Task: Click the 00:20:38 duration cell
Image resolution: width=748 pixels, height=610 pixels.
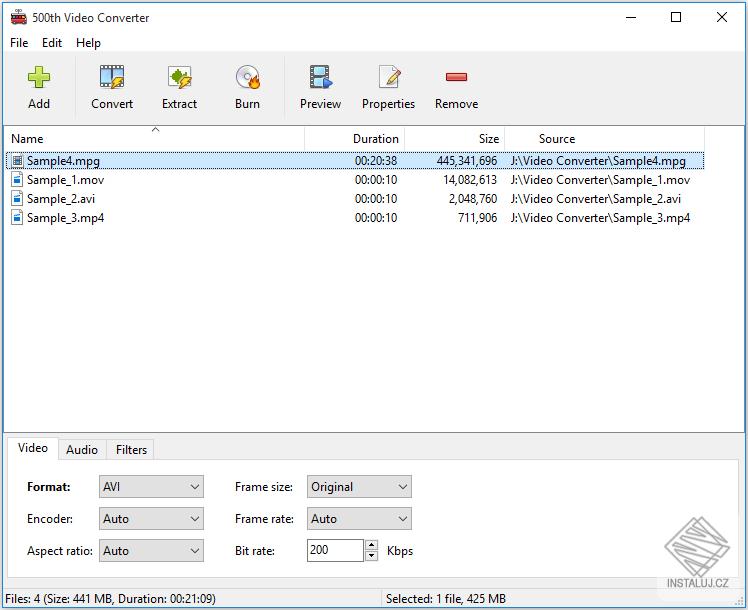Action: pyautogui.click(x=376, y=161)
